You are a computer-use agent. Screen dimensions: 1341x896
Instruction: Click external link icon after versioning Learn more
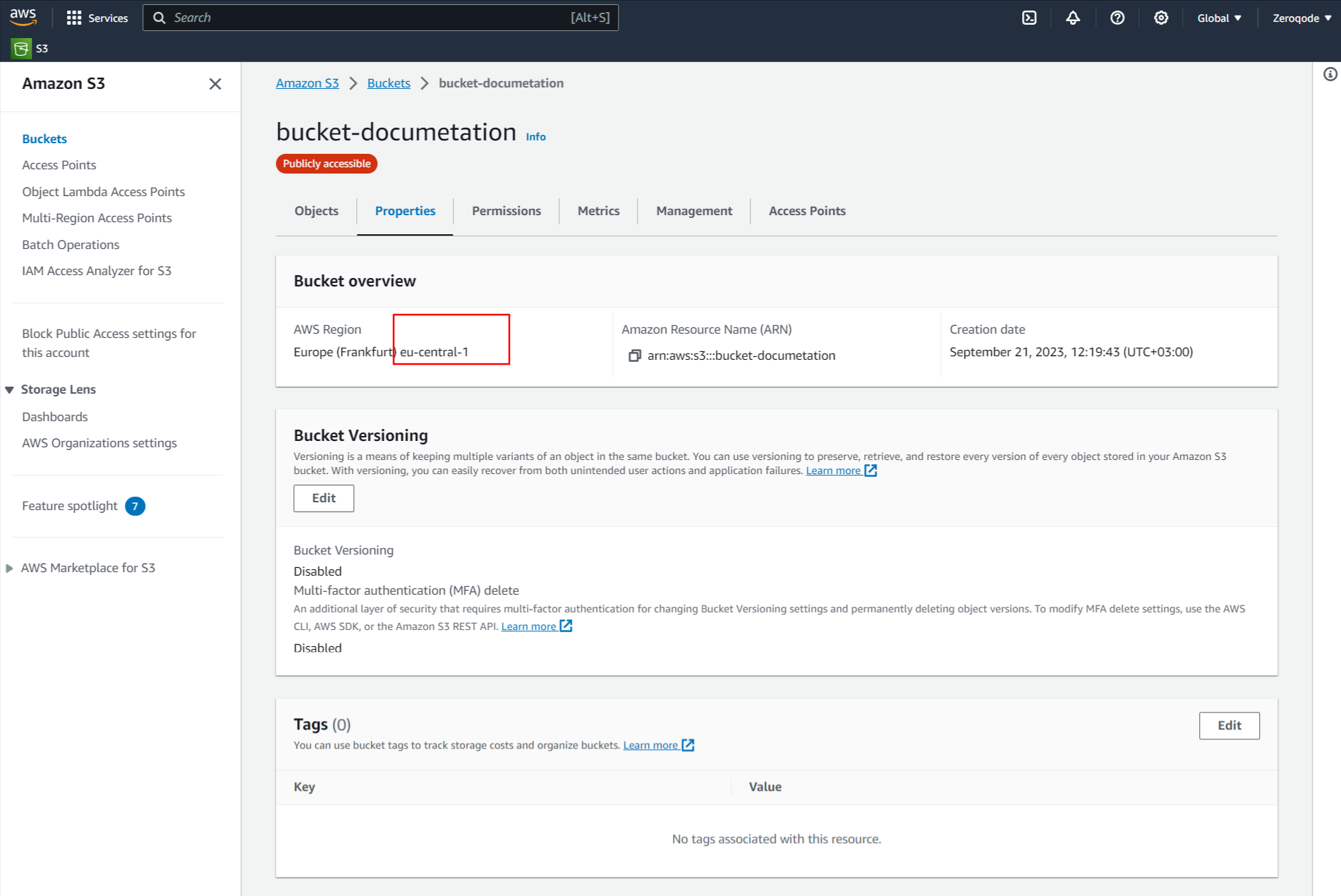[870, 471]
